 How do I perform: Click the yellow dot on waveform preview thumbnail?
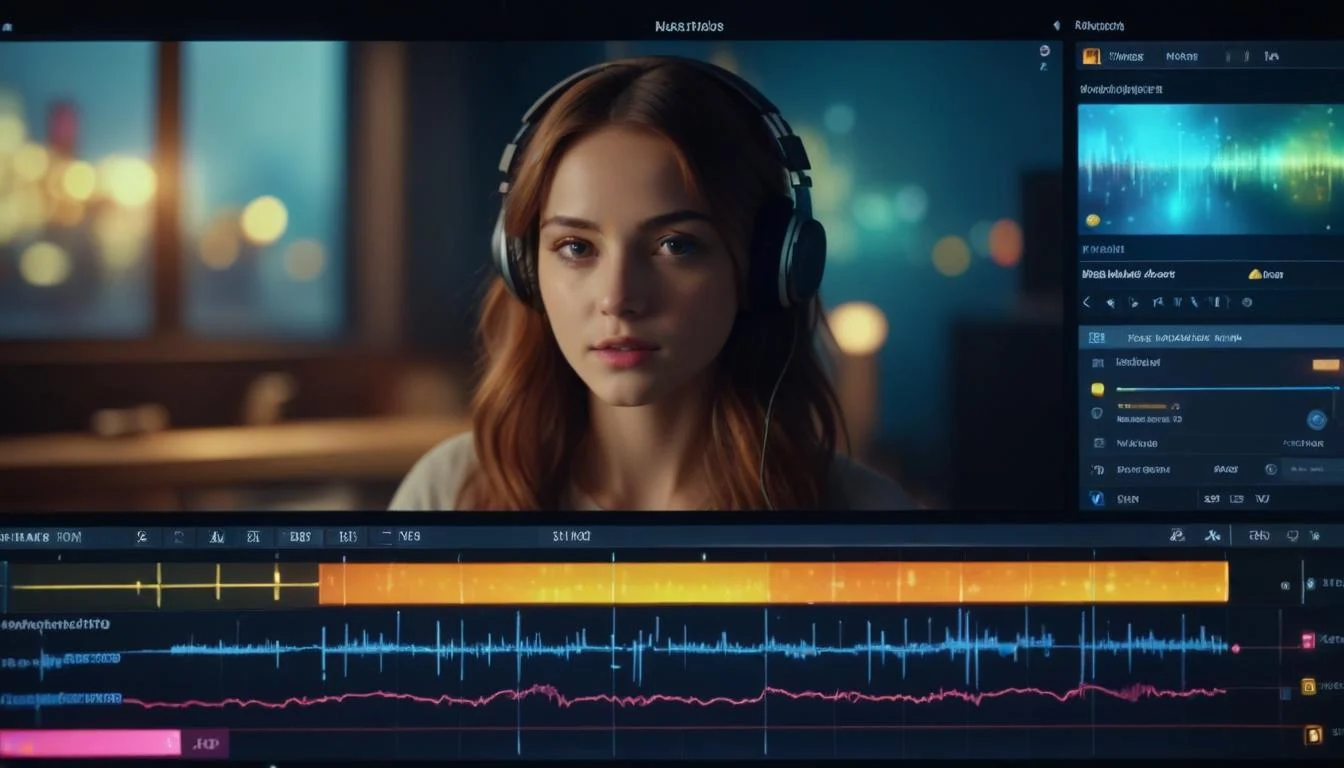(x=1093, y=220)
